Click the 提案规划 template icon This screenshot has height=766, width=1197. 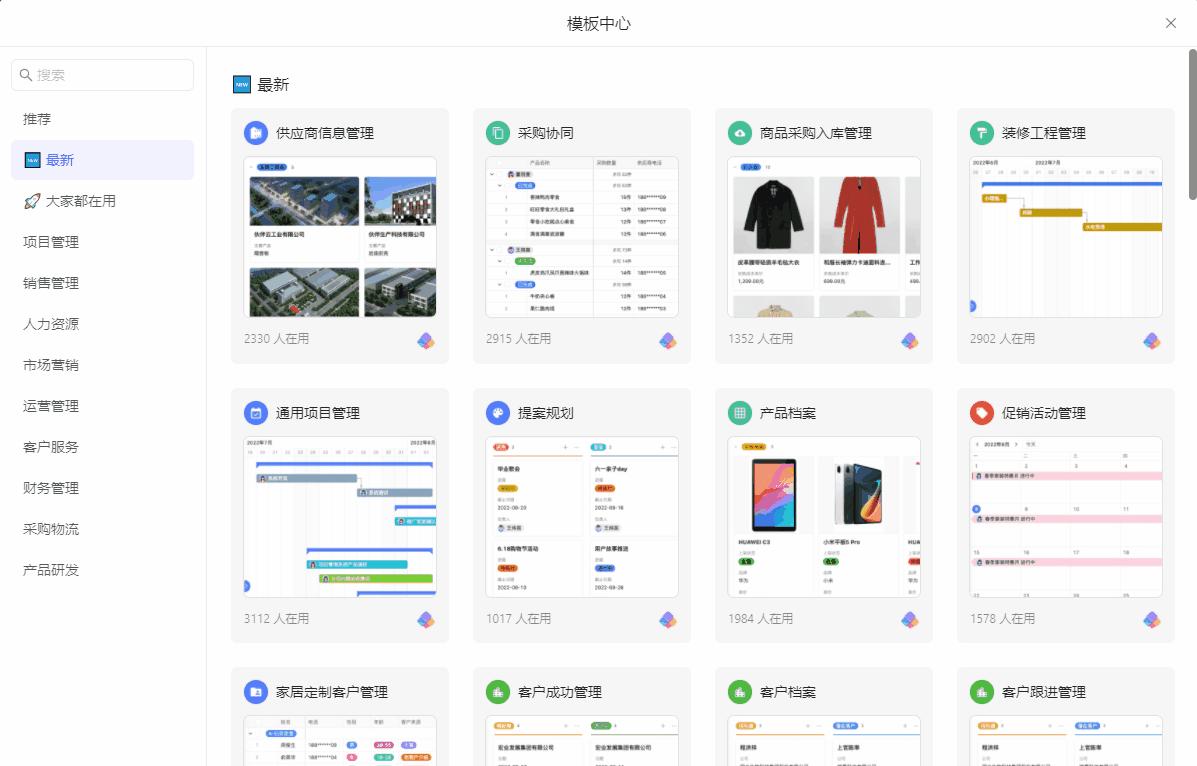point(498,412)
